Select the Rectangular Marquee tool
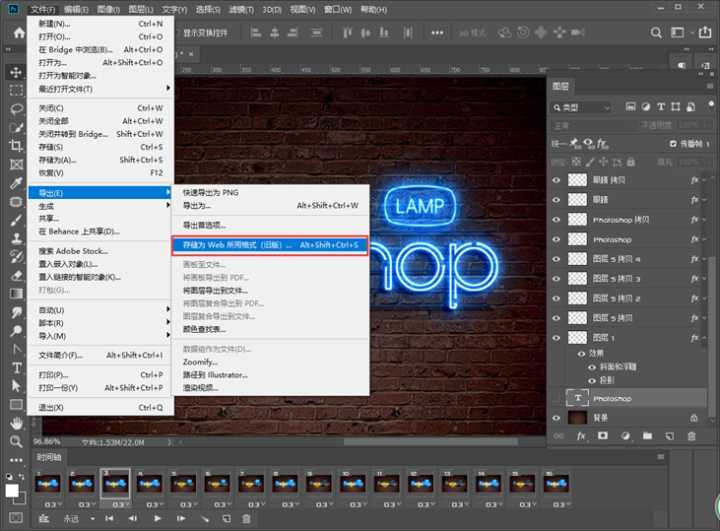720x531 pixels. coord(16,90)
